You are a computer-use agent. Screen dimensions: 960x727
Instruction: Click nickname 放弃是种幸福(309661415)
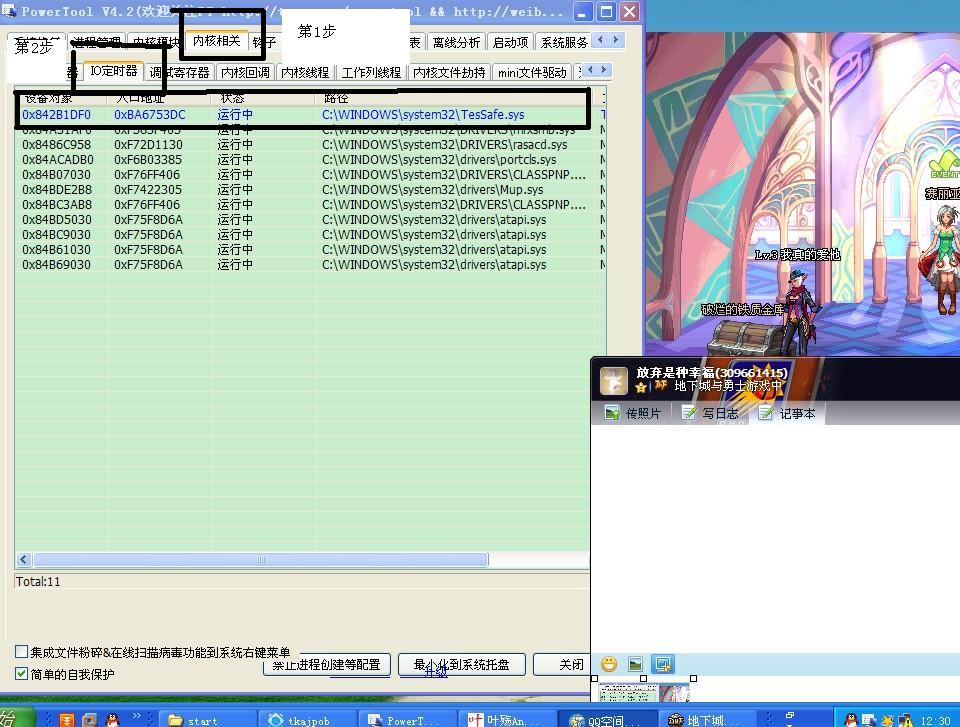pos(712,372)
